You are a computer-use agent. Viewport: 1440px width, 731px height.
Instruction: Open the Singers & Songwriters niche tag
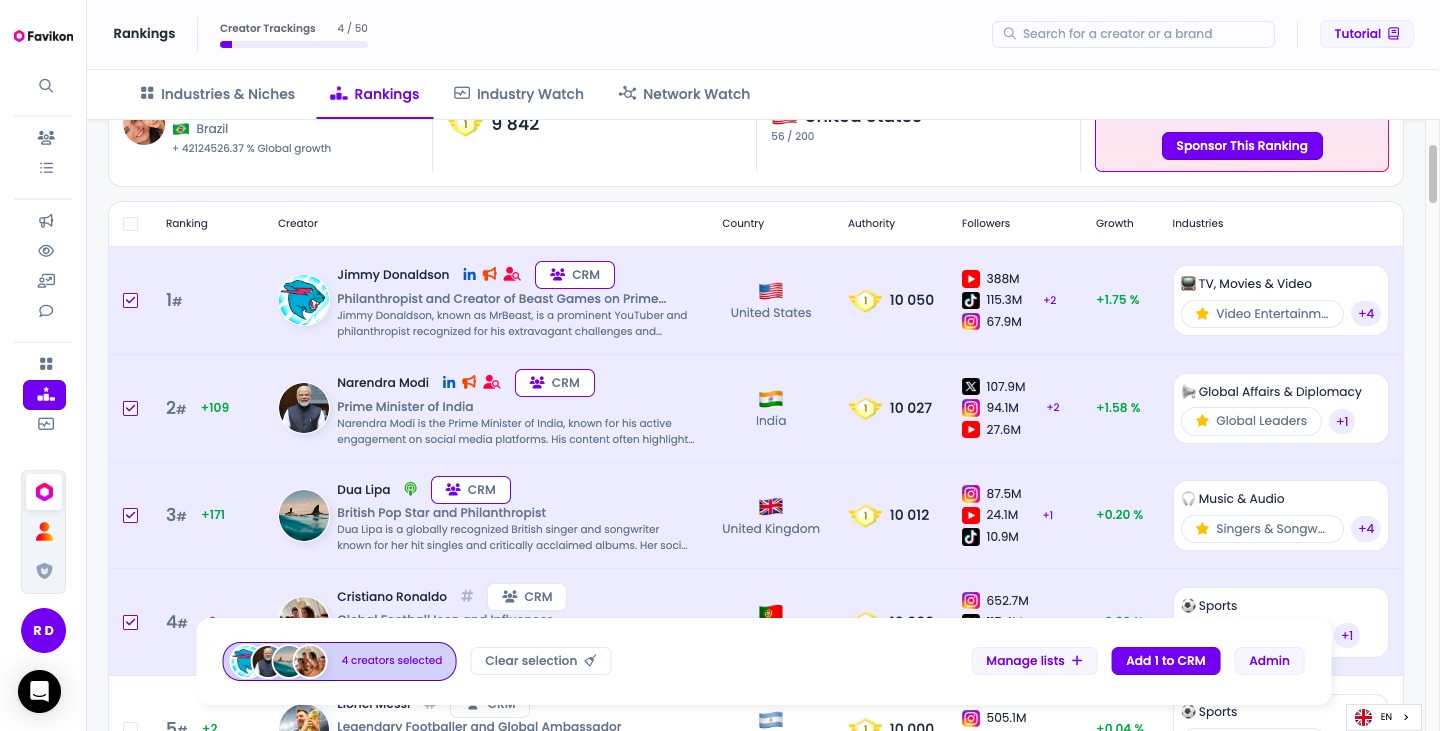point(1262,528)
